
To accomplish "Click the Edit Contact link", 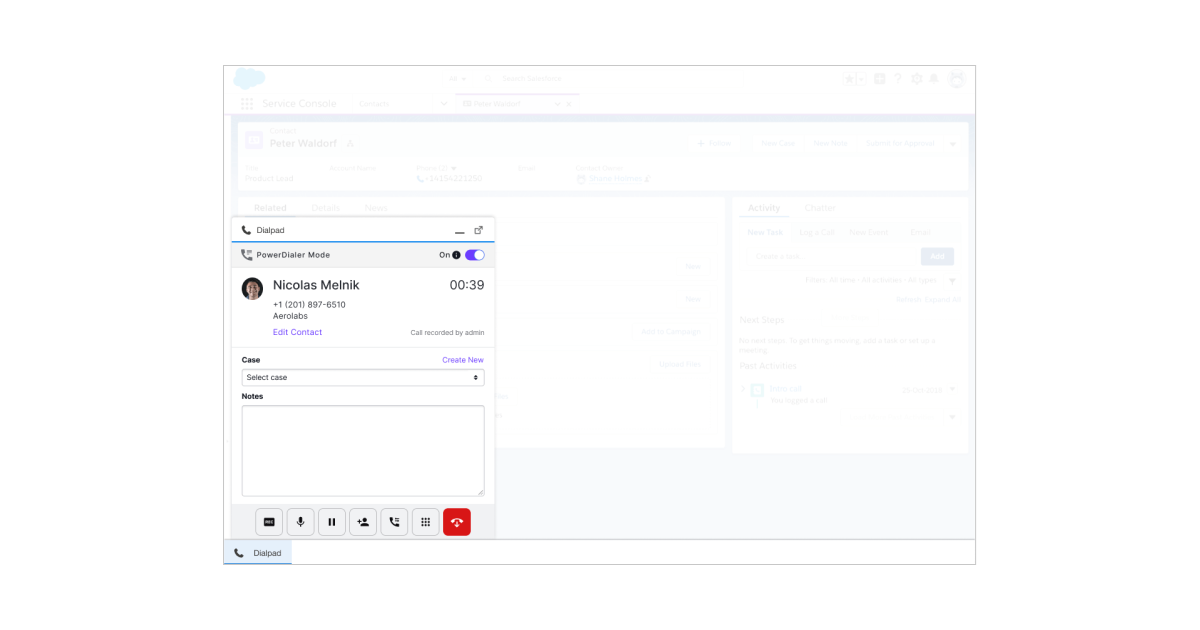I will pos(297,332).
